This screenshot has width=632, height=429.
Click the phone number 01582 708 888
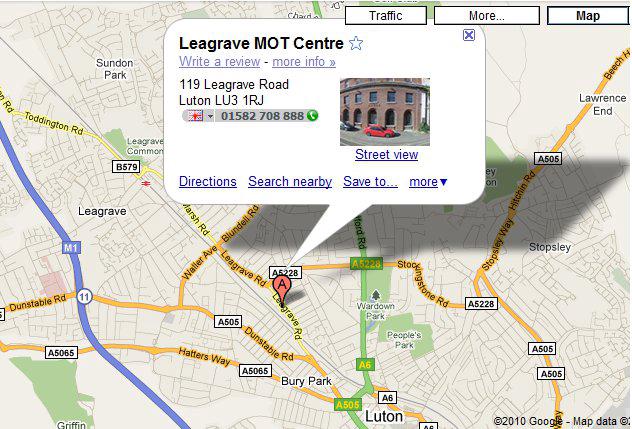[x=262, y=116]
